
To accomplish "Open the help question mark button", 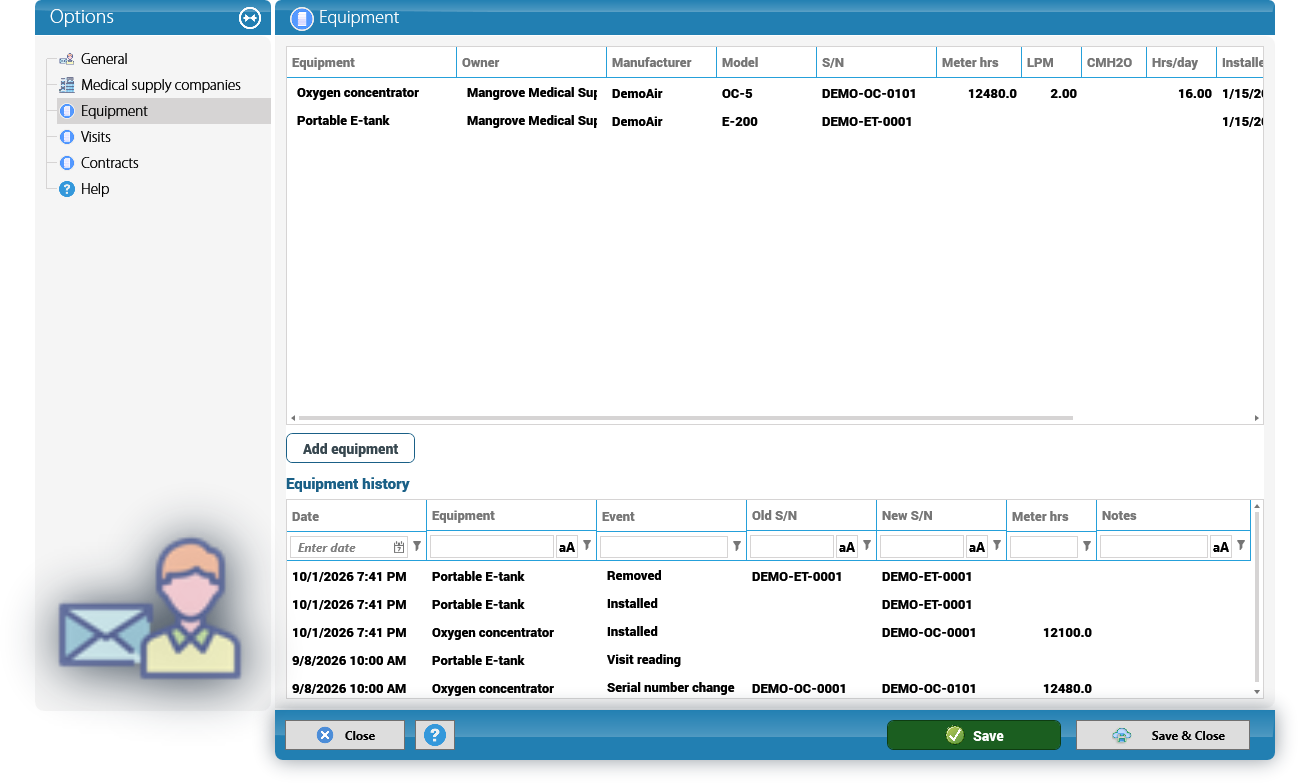I will pos(435,735).
